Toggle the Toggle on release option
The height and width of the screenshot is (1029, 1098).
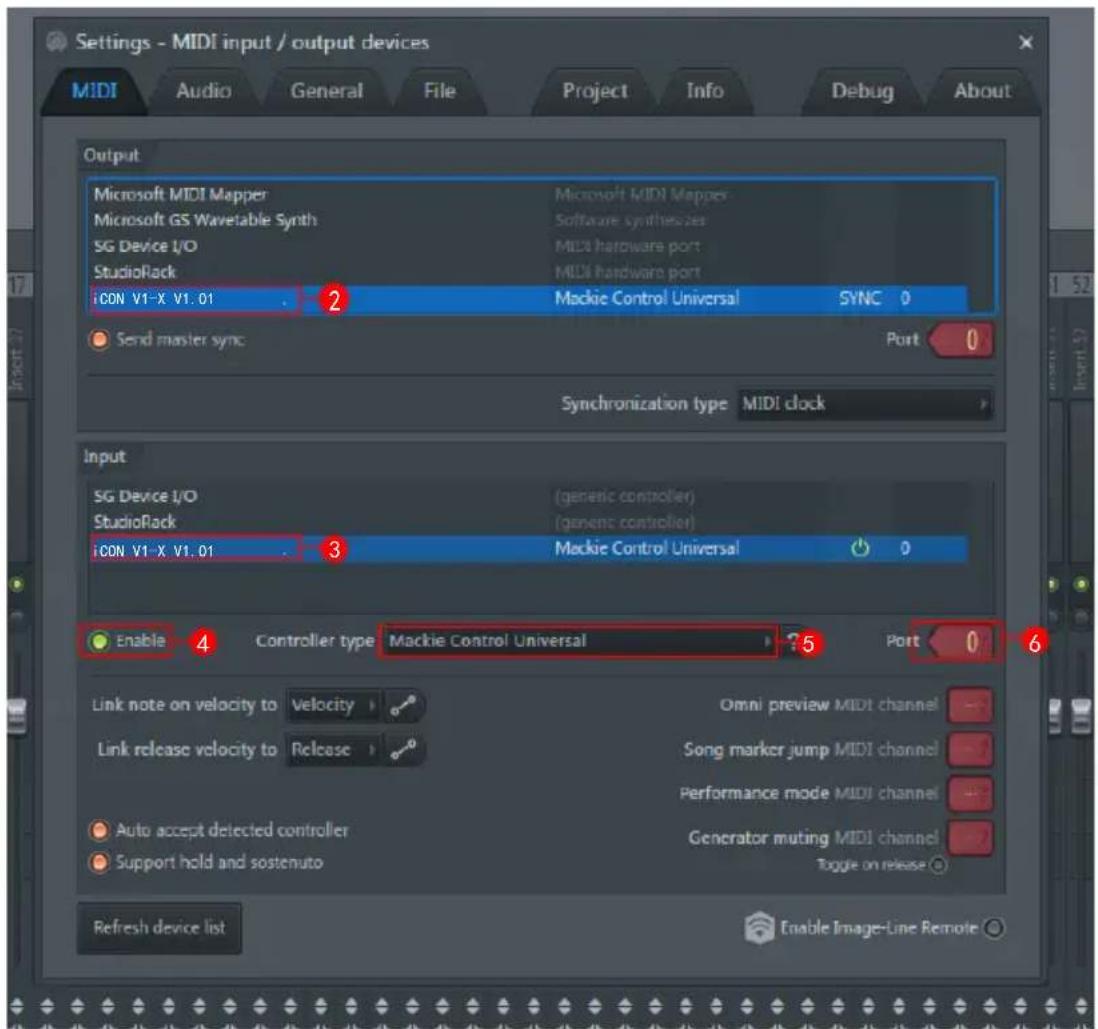(x=938, y=865)
